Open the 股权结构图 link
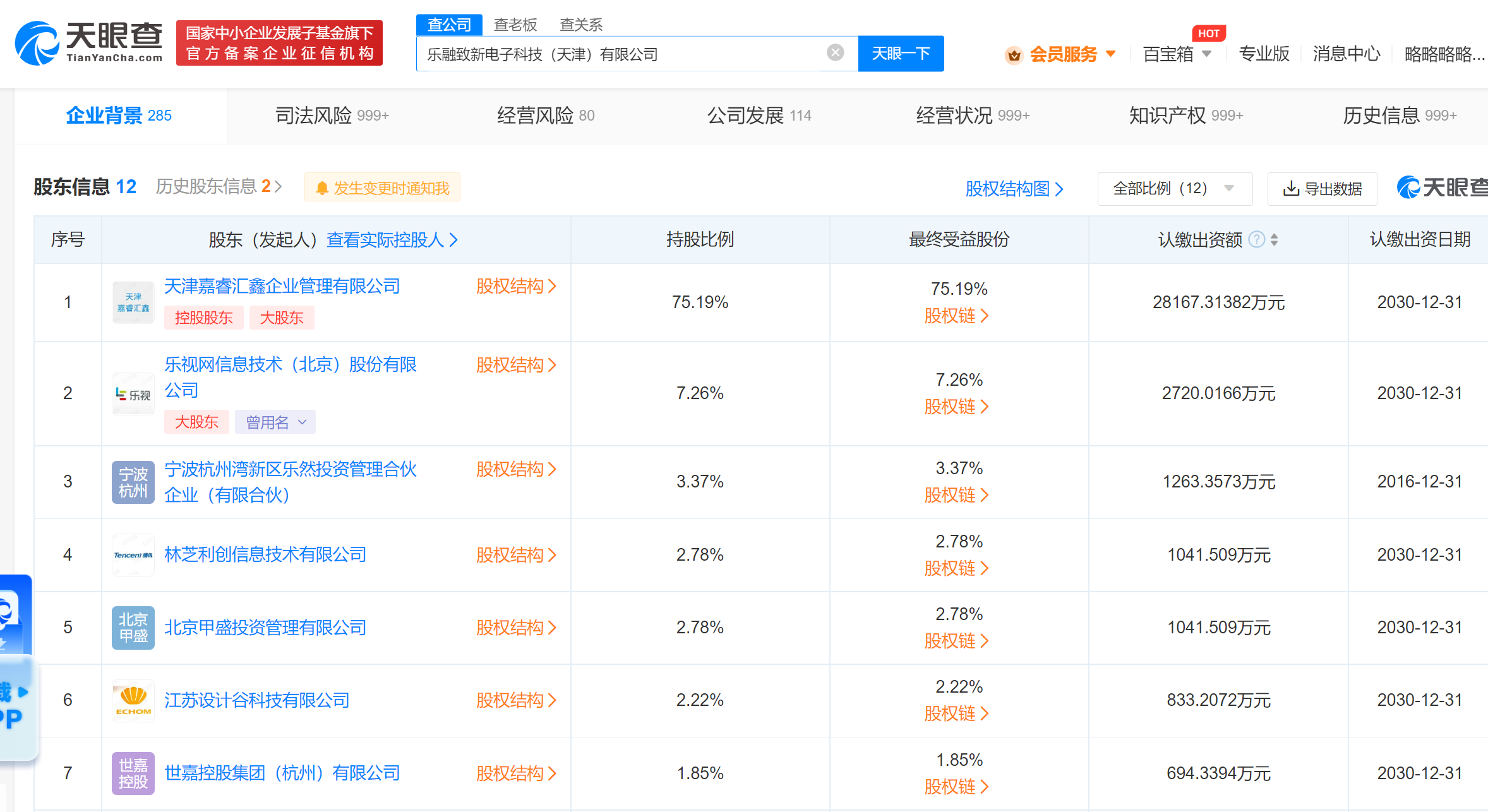Screen dimensions: 1488x812 [1014, 188]
